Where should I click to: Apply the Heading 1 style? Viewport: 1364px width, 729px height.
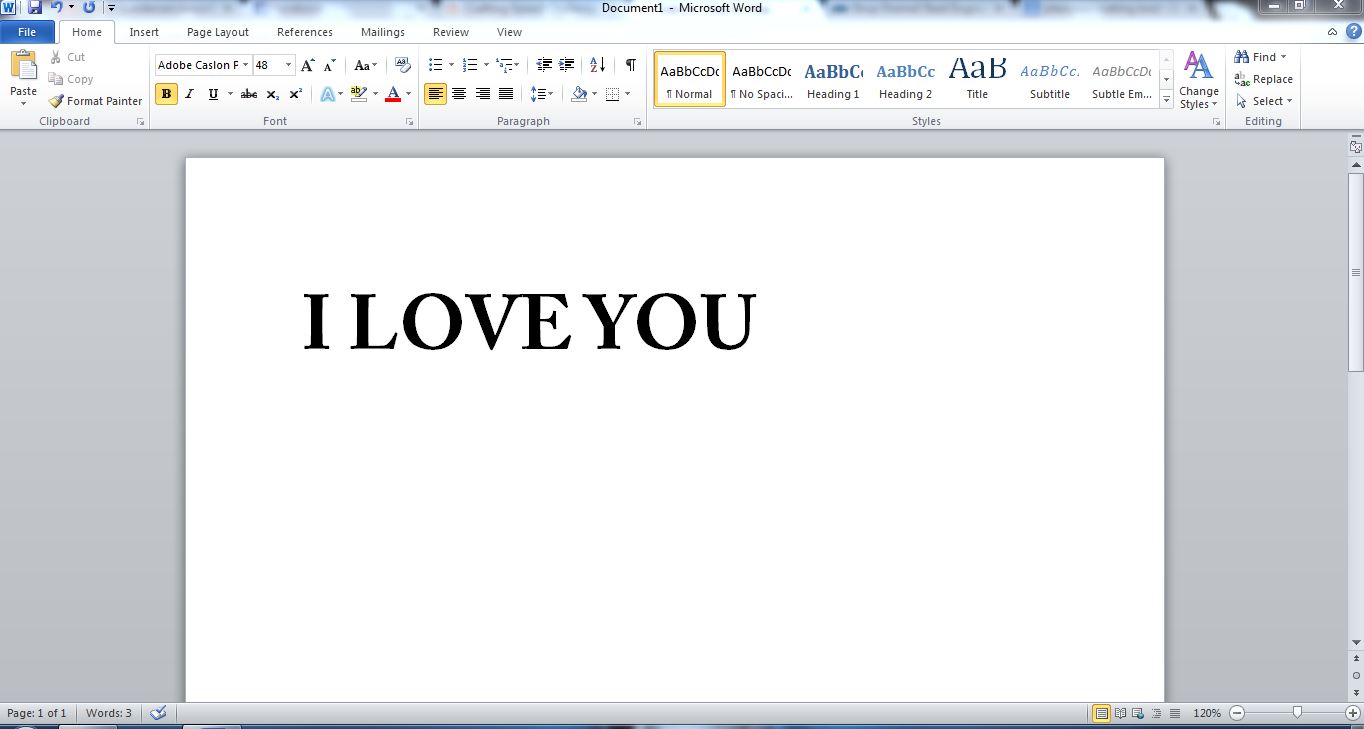coord(834,79)
